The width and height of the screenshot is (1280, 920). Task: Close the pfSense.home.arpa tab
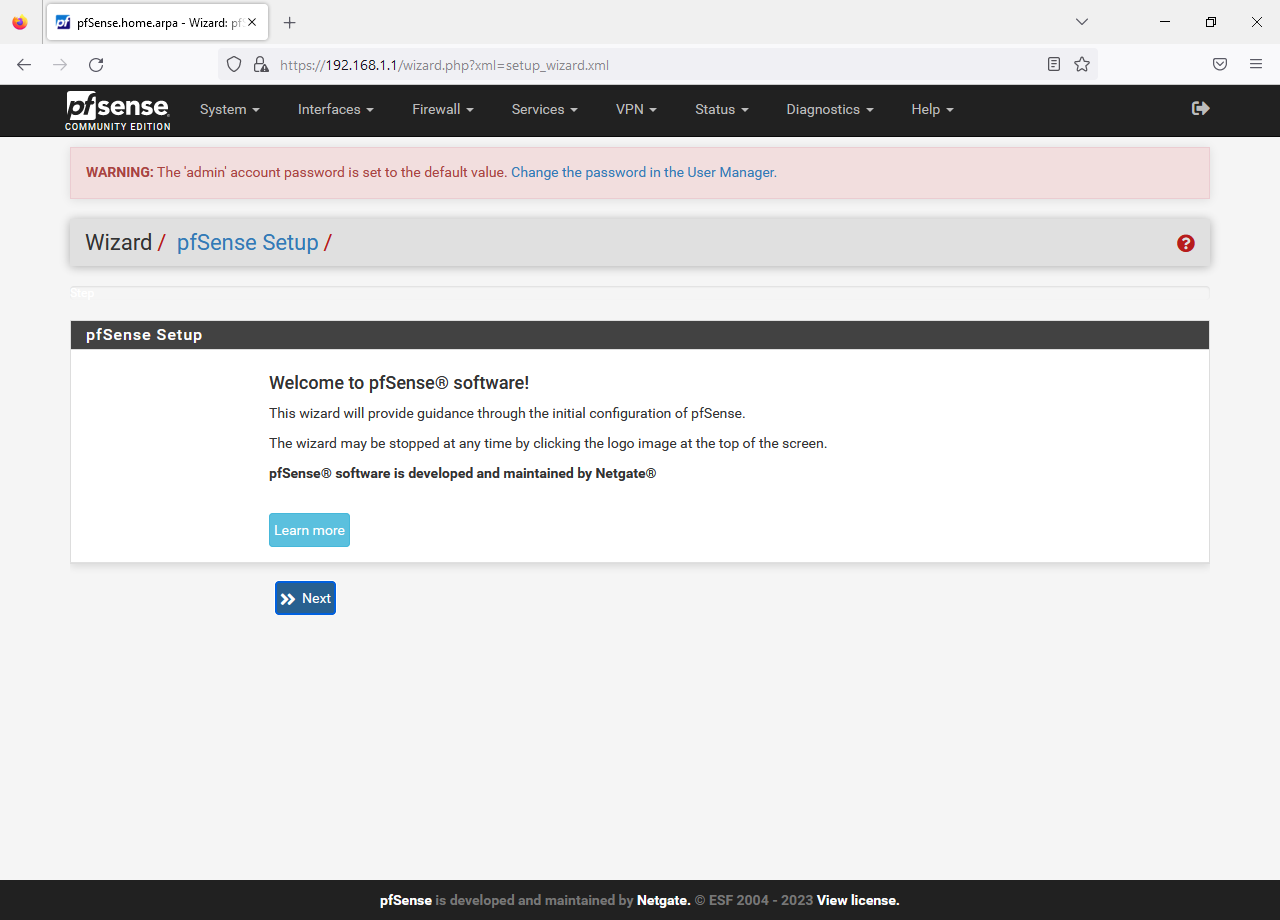[x=252, y=22]
